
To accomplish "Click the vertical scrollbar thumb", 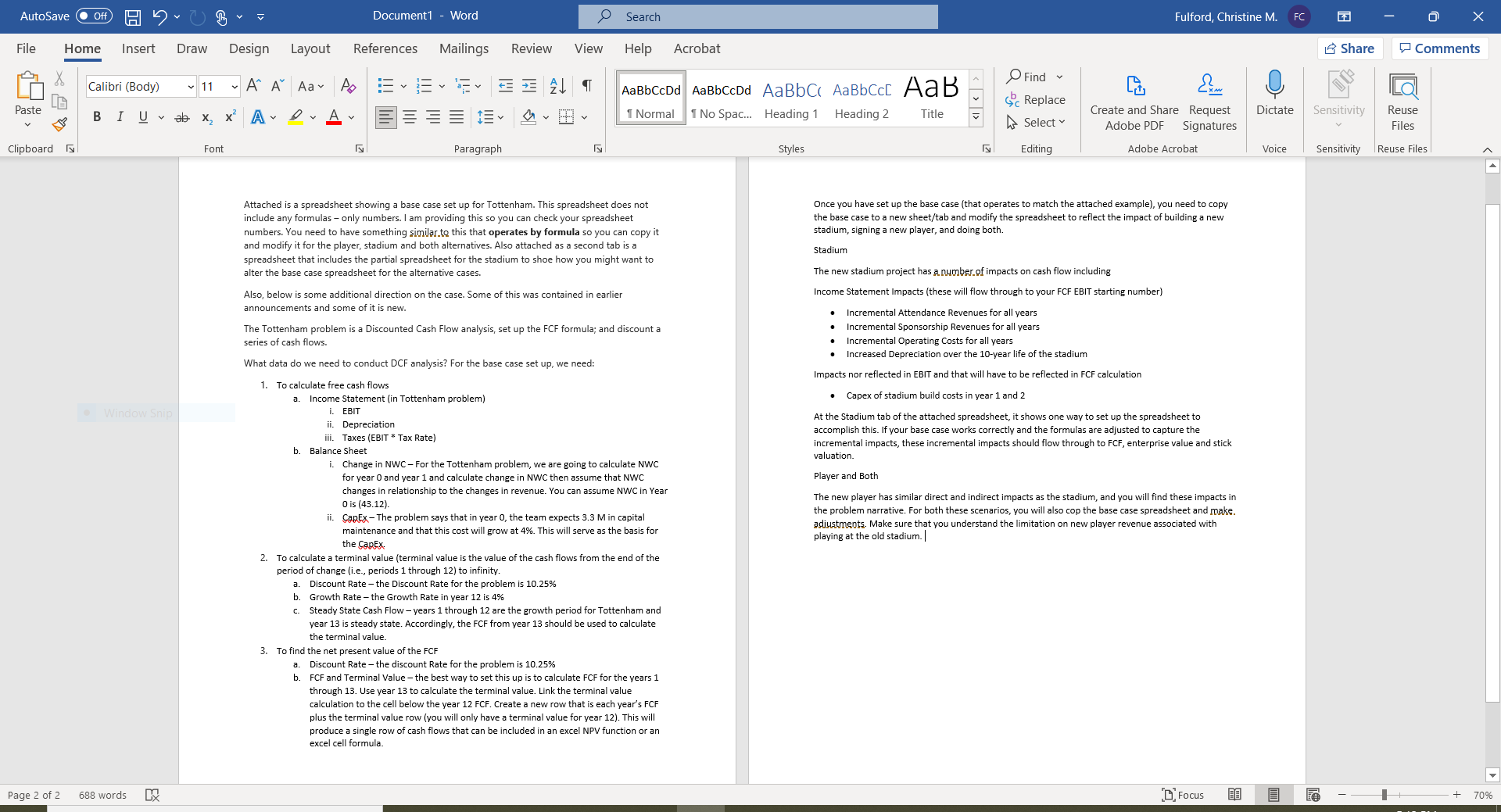I will [1492, 453].
